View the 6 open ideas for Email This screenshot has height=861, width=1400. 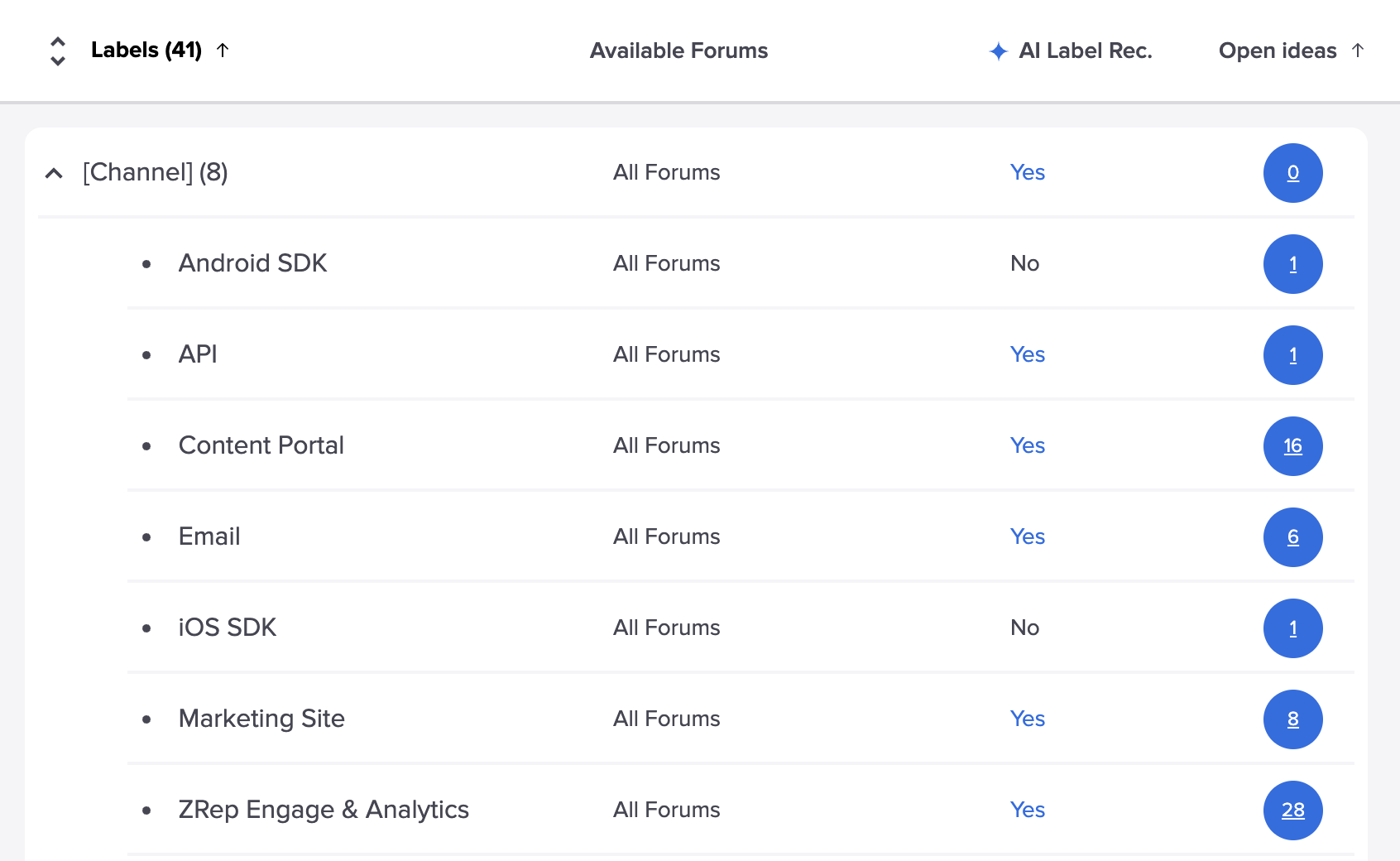point(1292,537)
